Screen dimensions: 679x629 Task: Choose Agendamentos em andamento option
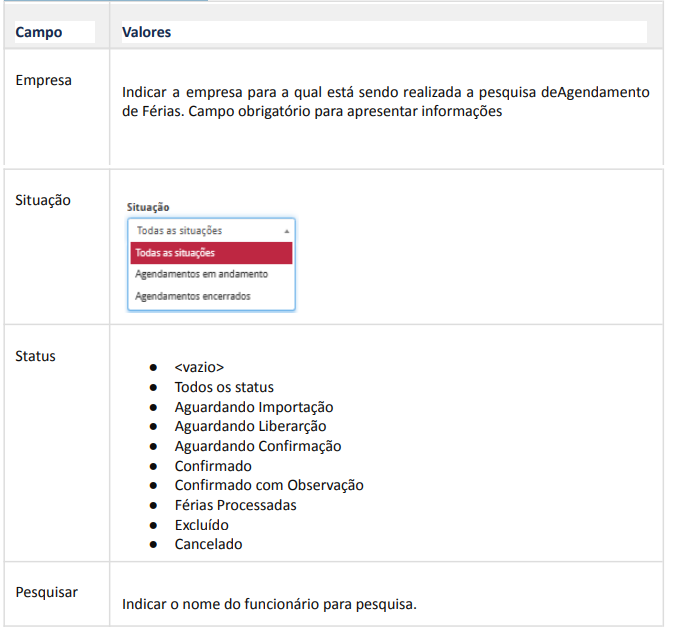(201, 274)
